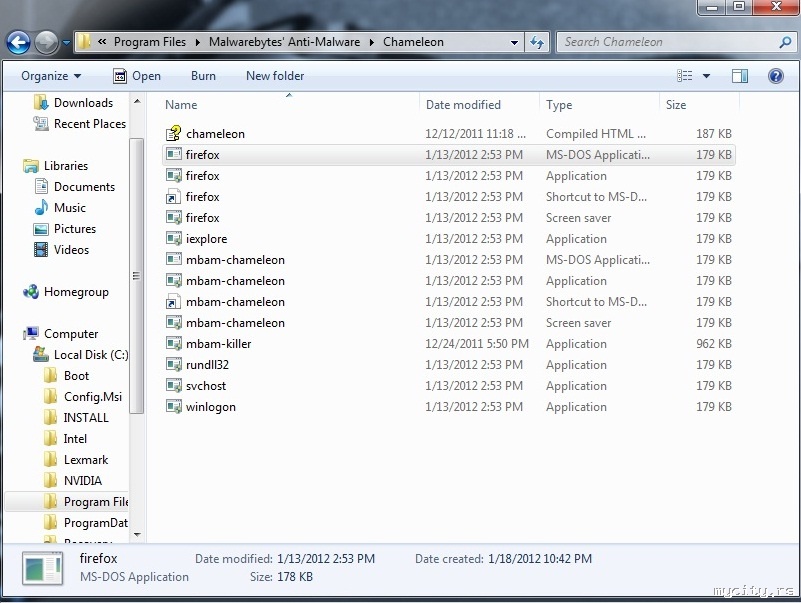This screenshot has width=801, height=603.
Task: Click the search magnifier icon
Action: click(x=785, y=42)
